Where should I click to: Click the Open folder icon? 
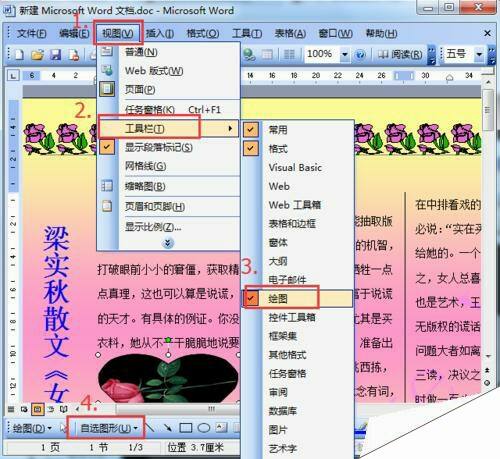point(37,54)
